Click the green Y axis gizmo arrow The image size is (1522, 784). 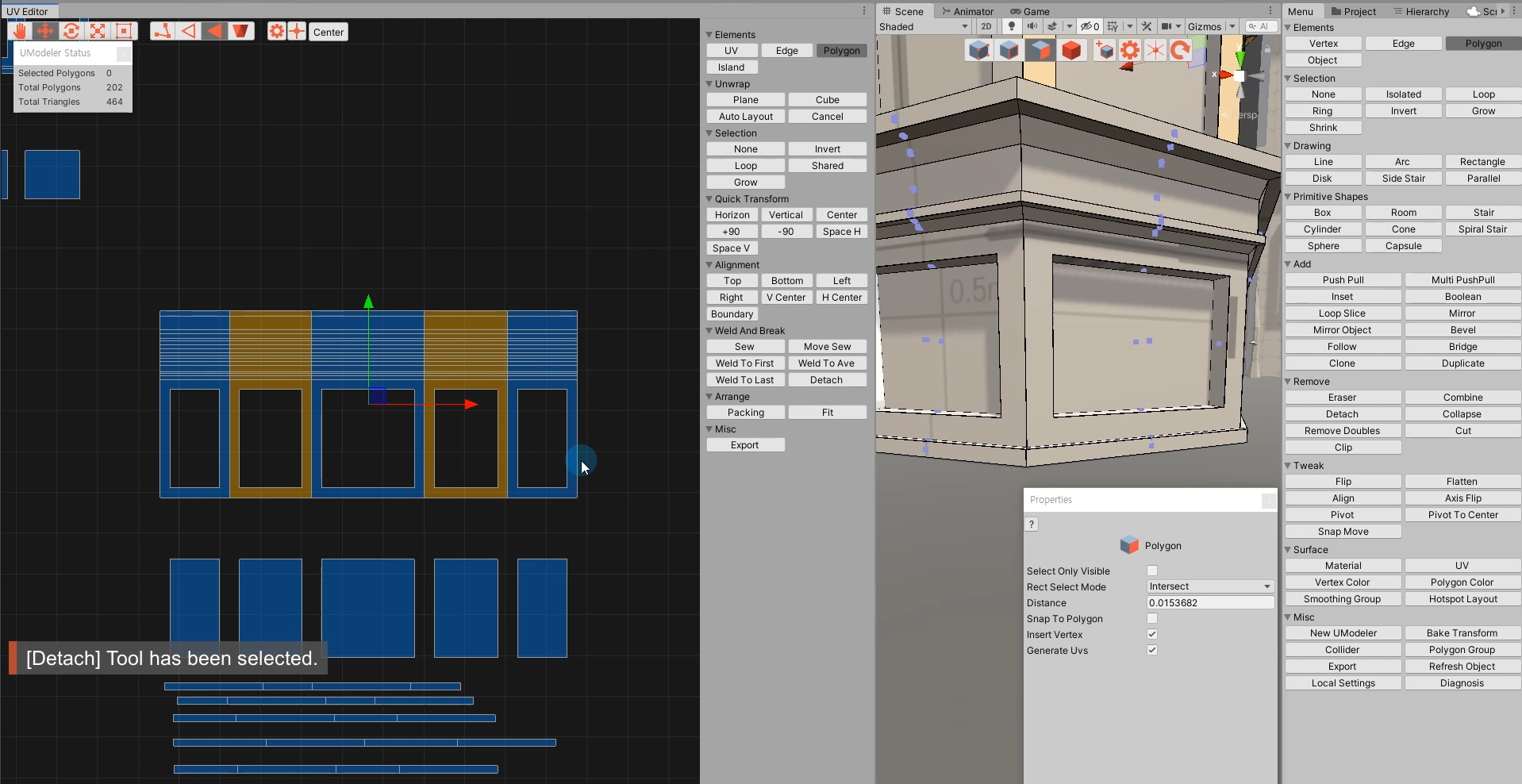pos(368,302)
